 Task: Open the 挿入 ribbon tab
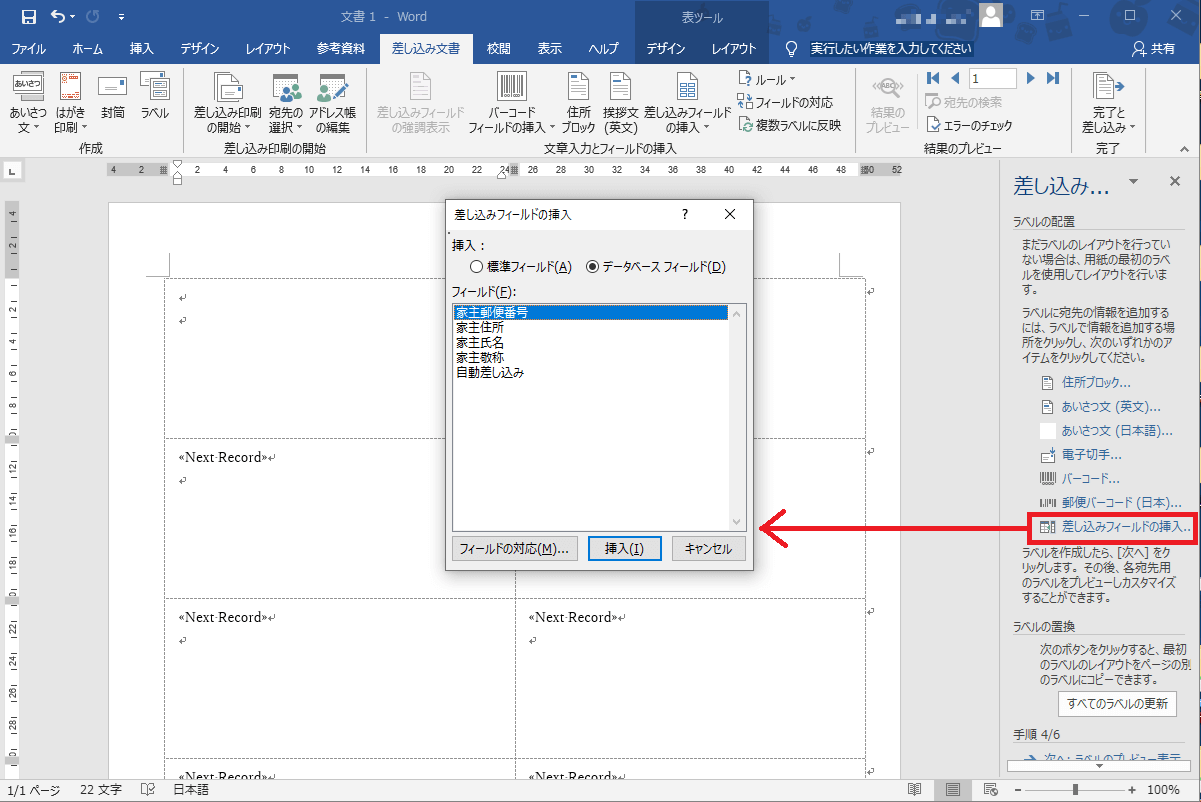[142, 49]
